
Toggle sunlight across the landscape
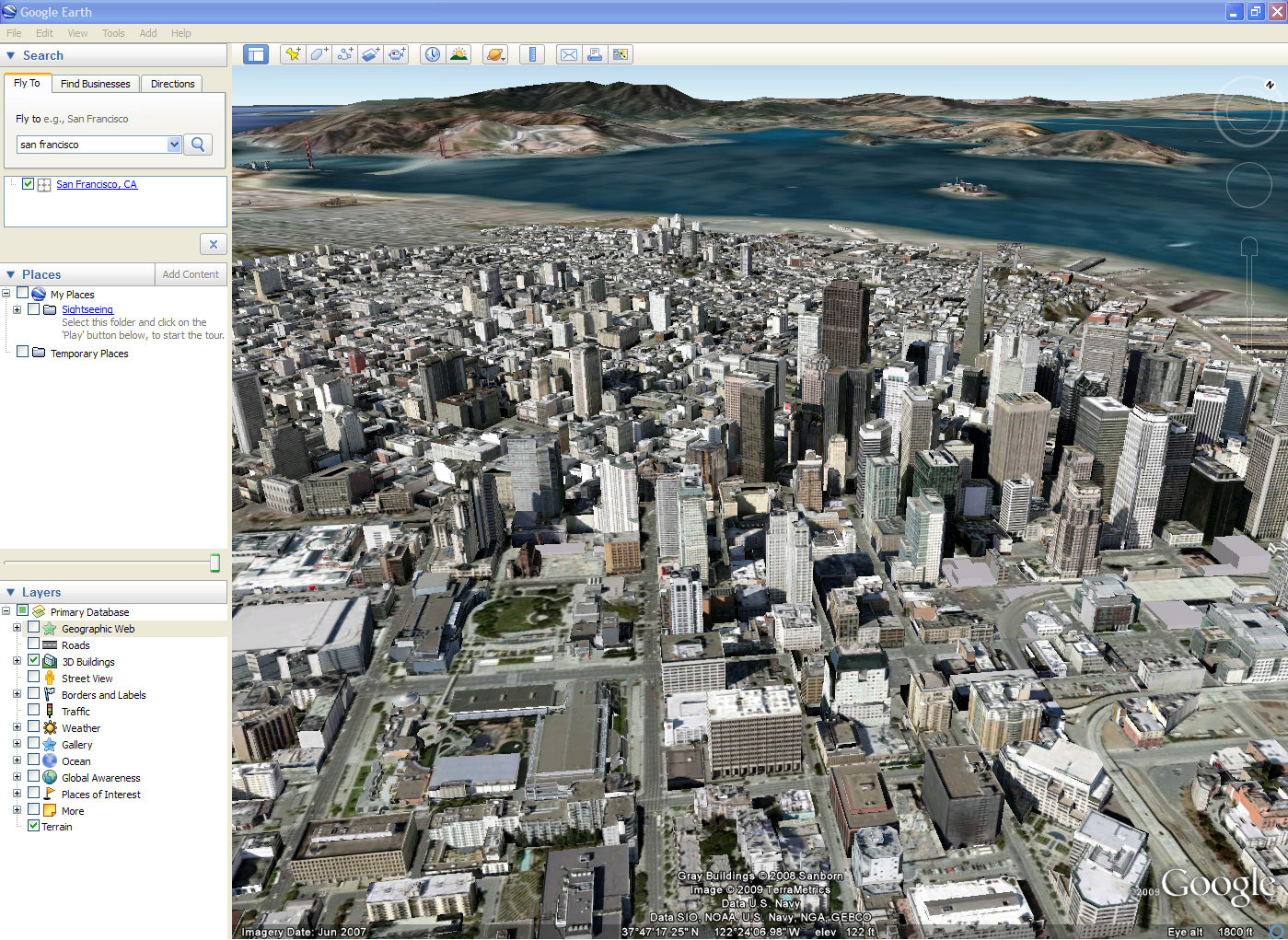[458, 54]
